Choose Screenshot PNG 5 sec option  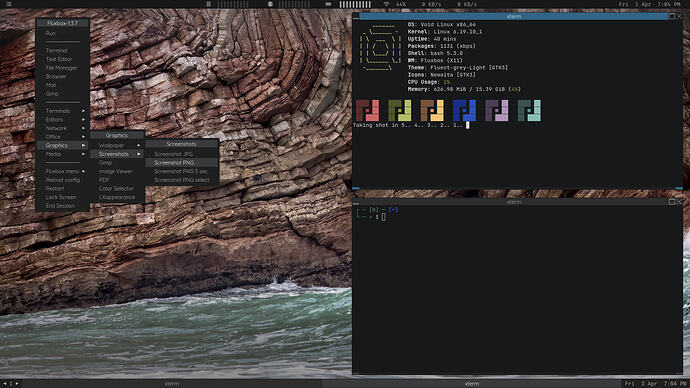182,171
